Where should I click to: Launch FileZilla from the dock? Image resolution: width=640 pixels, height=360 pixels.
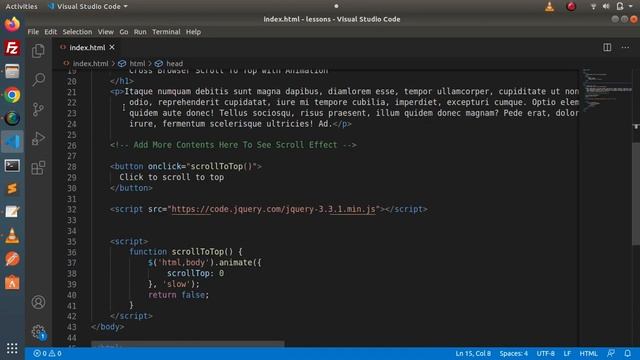12,48
